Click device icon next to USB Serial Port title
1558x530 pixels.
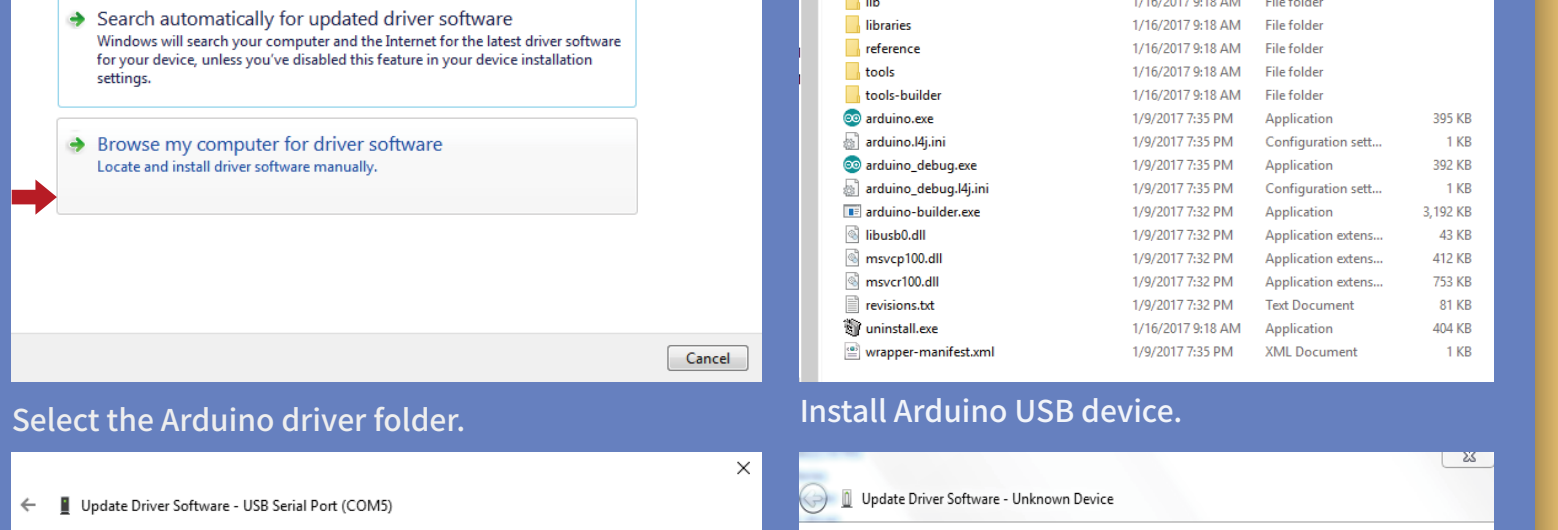pos(65,505)
